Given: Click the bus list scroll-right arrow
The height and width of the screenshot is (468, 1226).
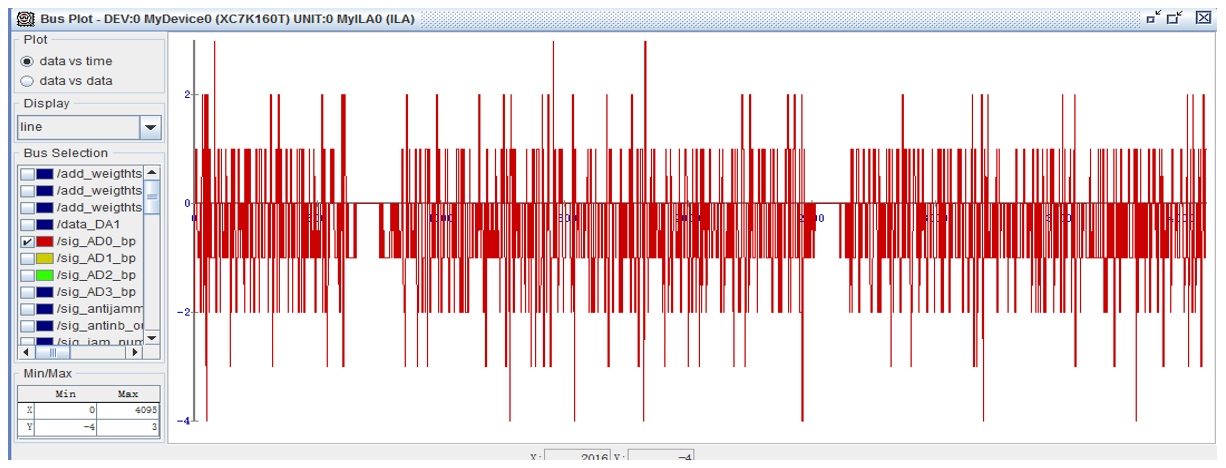Looking at the screenshot, I should 135,352.
